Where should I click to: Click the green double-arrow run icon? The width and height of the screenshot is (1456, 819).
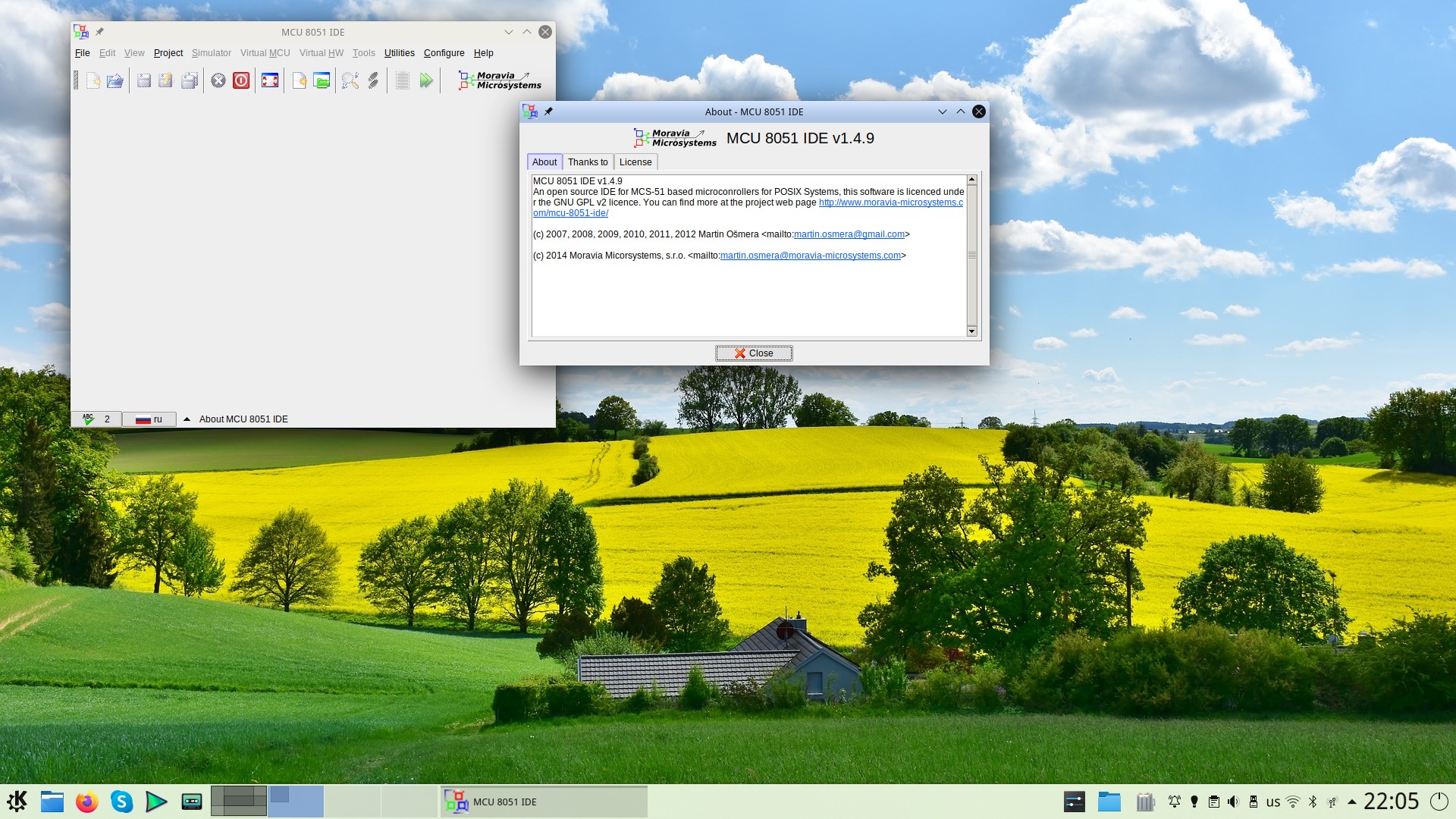[x=426, y=80]
